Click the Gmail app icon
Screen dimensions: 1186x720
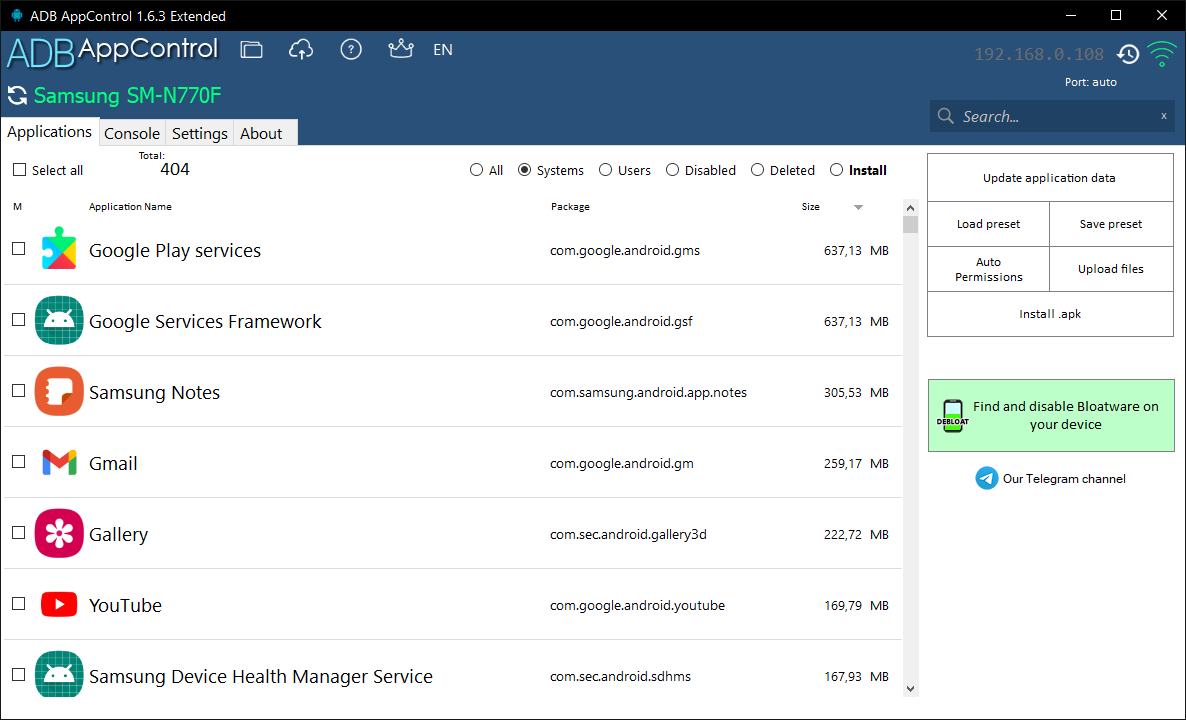59,462
